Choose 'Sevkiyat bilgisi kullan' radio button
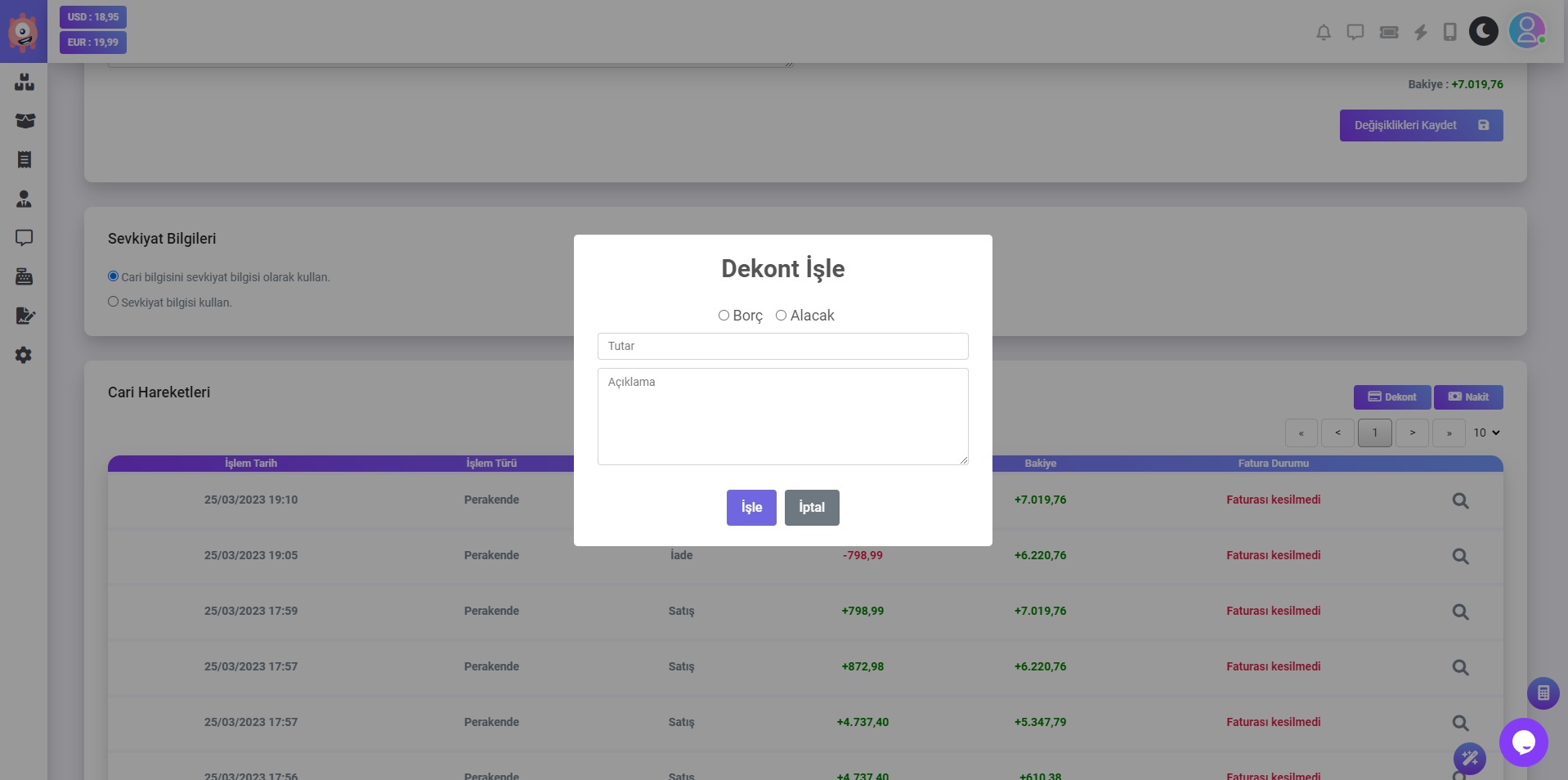Screen dimensions: 1568x780 [114, 302]
